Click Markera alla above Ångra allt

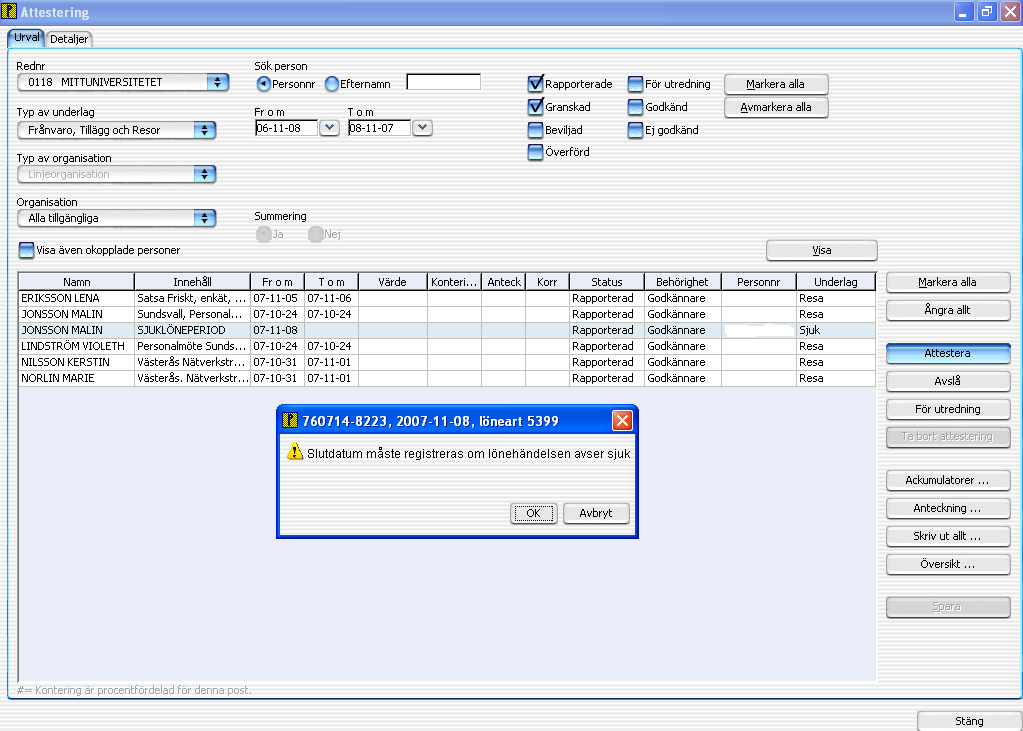(947, 282)
